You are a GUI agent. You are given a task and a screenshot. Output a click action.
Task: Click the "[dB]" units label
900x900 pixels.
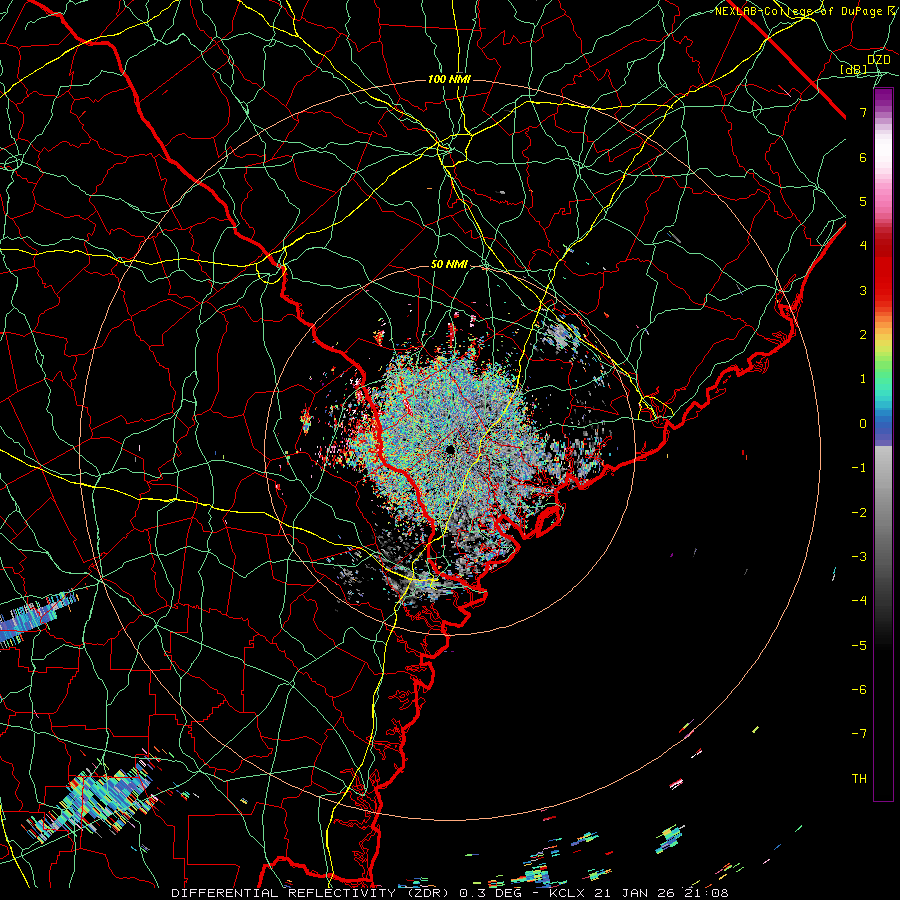point(853,69)
